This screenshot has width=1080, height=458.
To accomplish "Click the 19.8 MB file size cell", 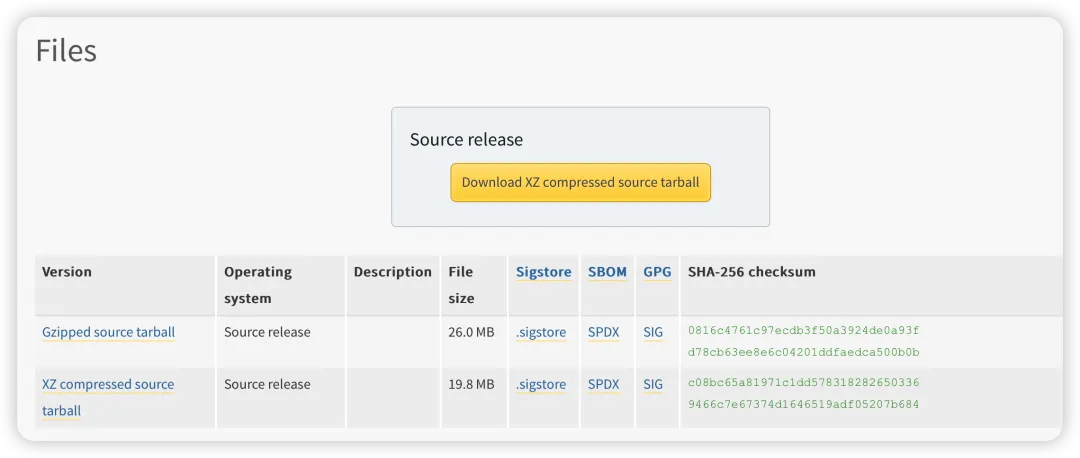I will (x=471, y=384).
